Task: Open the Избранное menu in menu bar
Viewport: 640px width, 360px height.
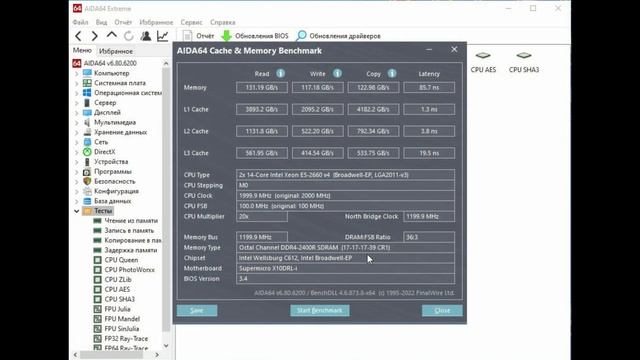Action: click(x=156, y=22)
